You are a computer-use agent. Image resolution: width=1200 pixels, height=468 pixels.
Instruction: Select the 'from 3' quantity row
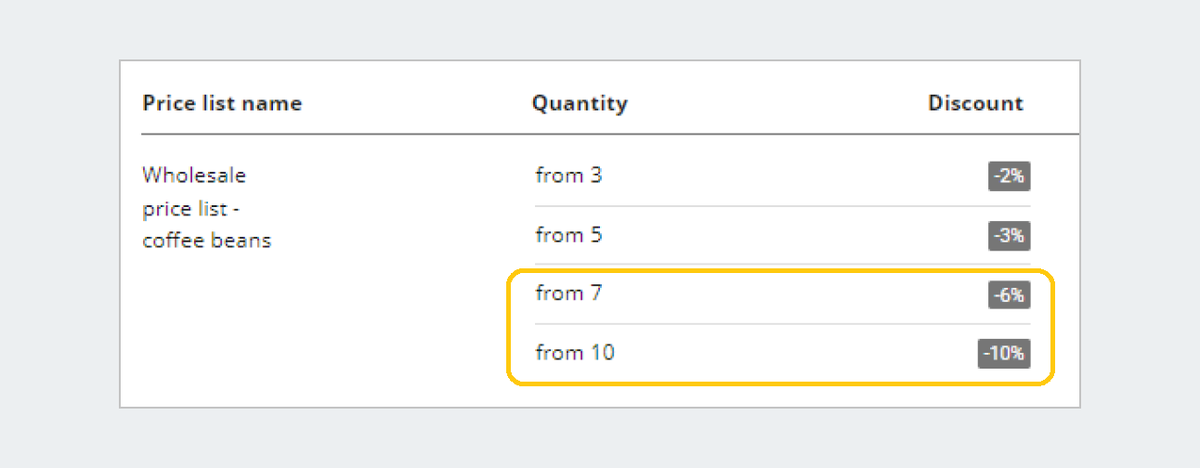coord(782,176)
